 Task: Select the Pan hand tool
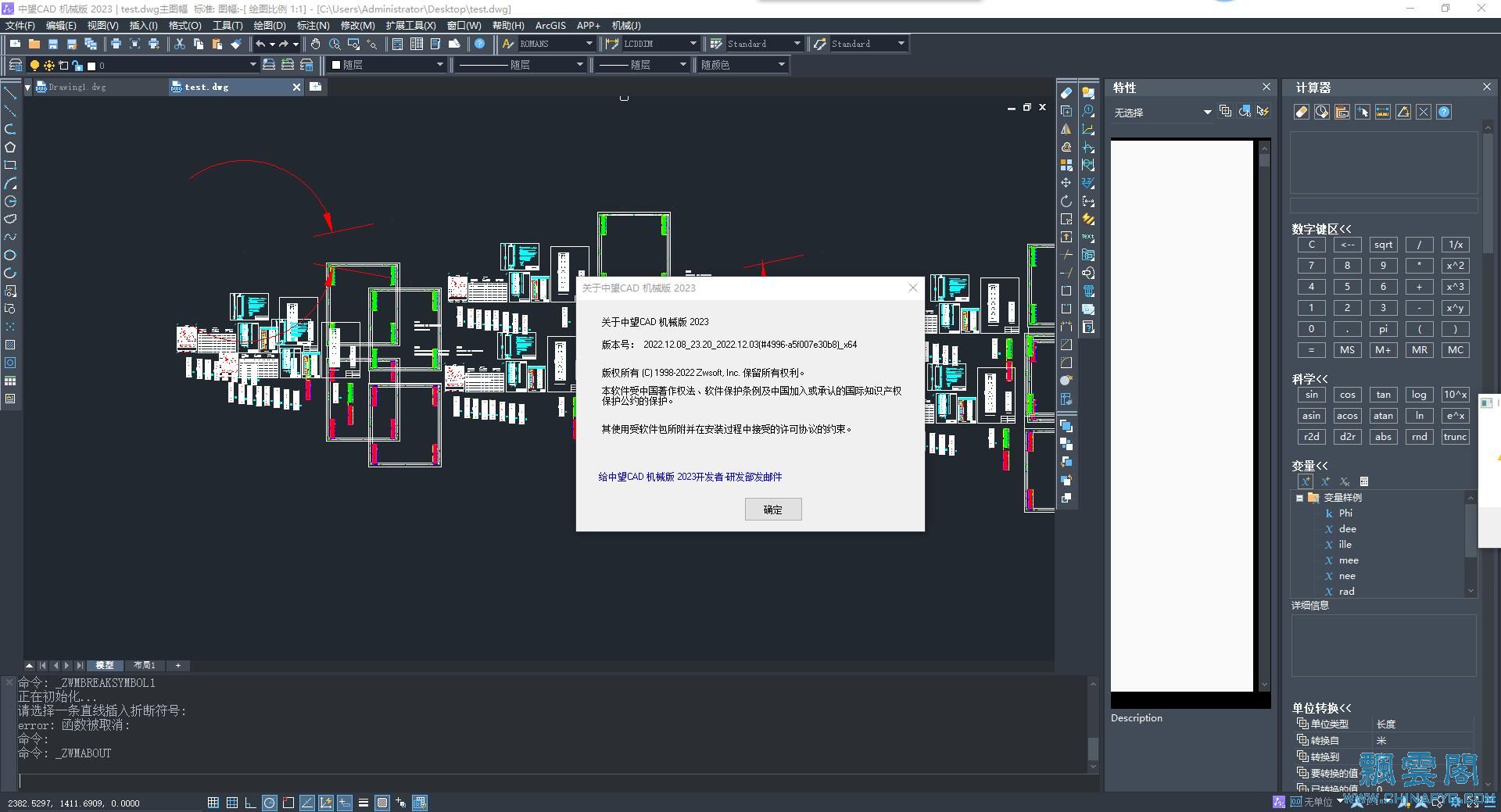tap(315, 44)
